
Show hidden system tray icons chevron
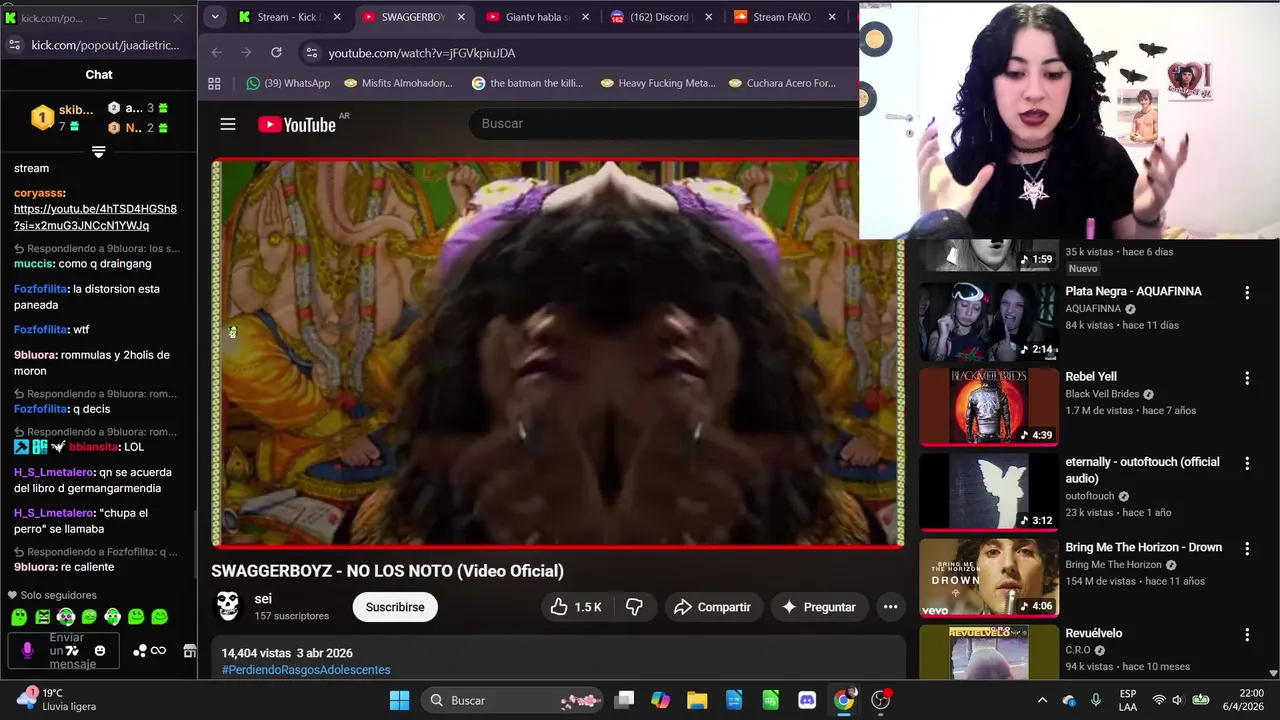pyautogui.click(x=1042, y=700)
